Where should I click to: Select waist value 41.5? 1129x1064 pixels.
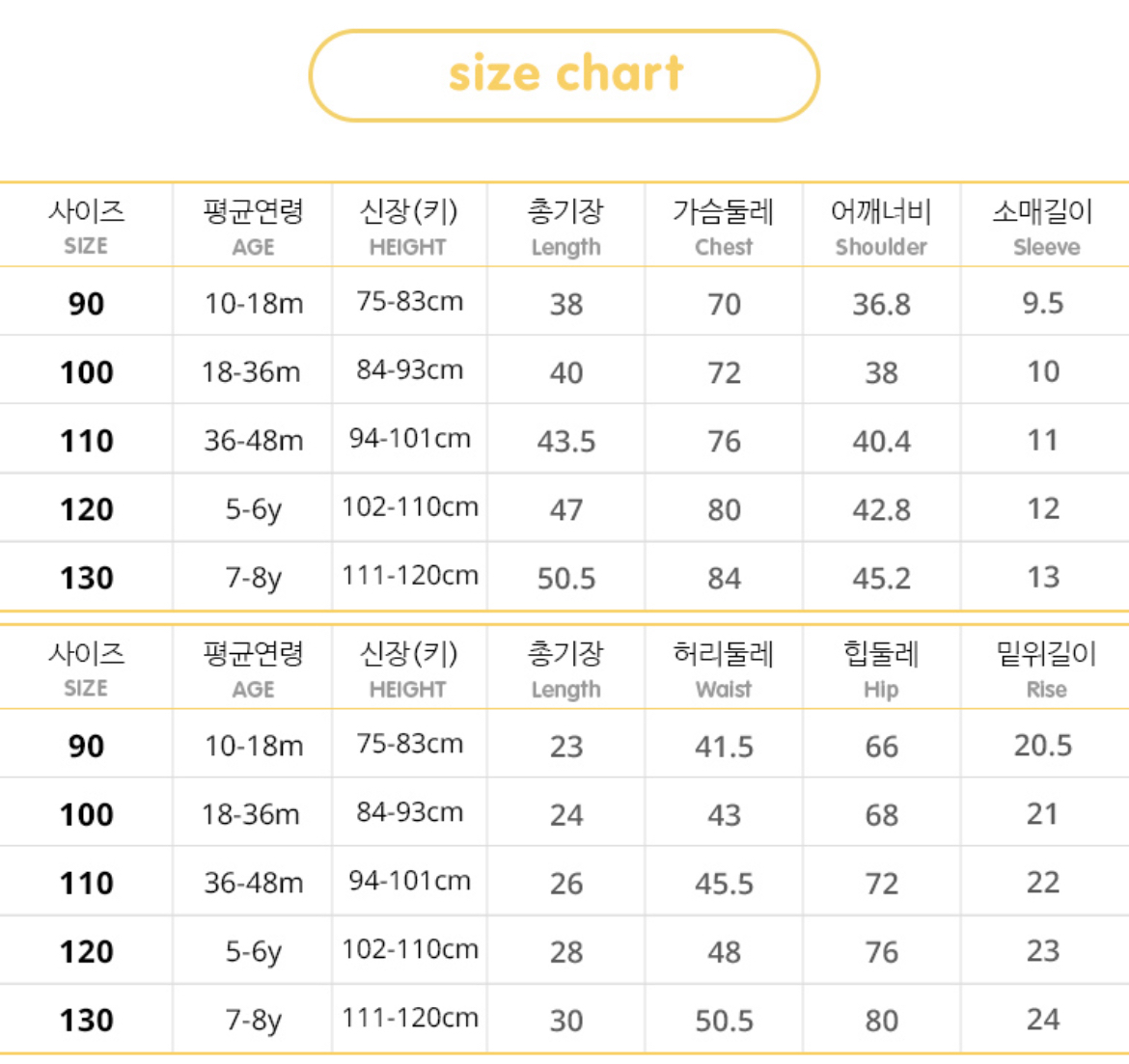point(724,747)
